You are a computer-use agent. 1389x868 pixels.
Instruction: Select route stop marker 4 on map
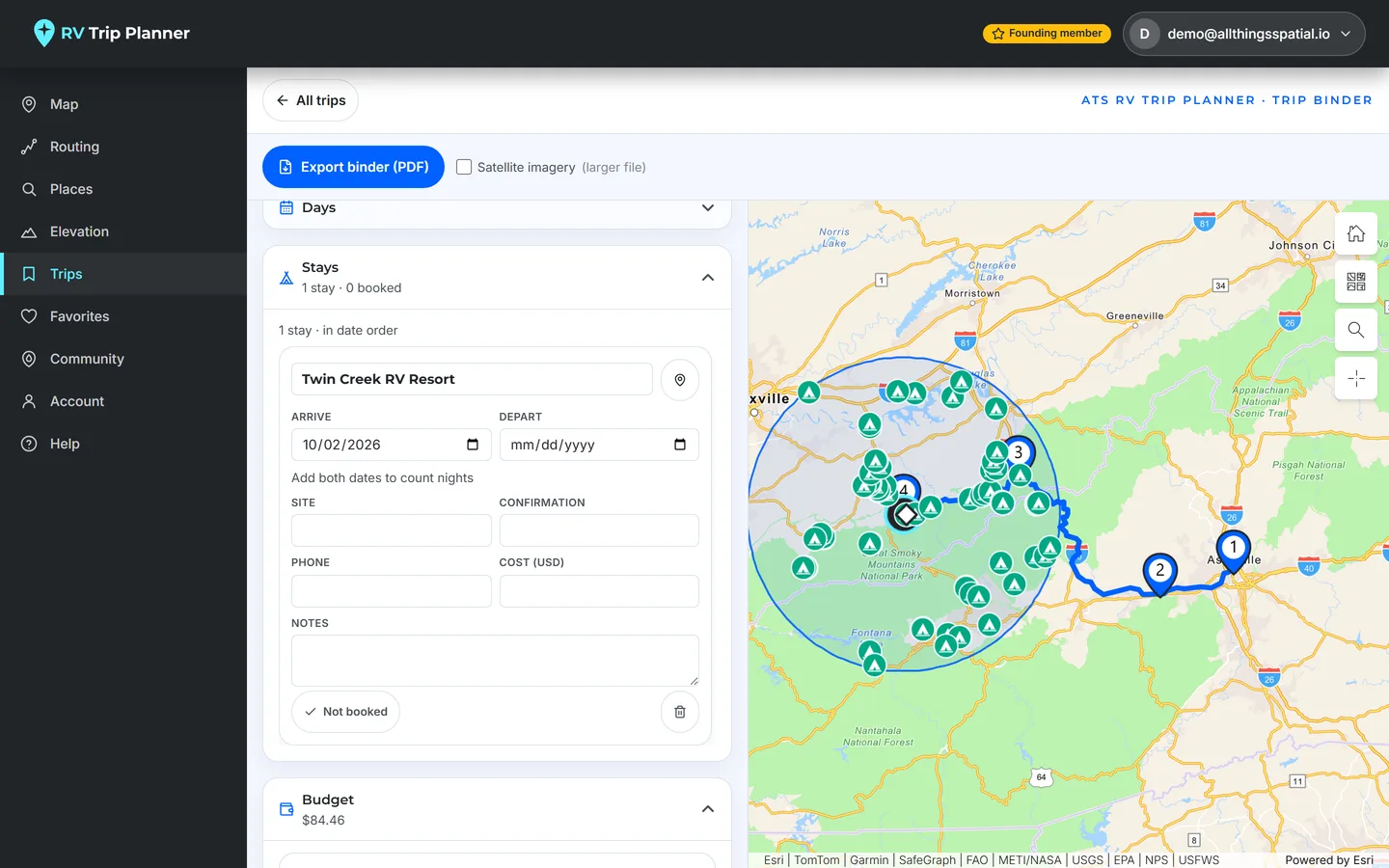[x=905, y=489]
